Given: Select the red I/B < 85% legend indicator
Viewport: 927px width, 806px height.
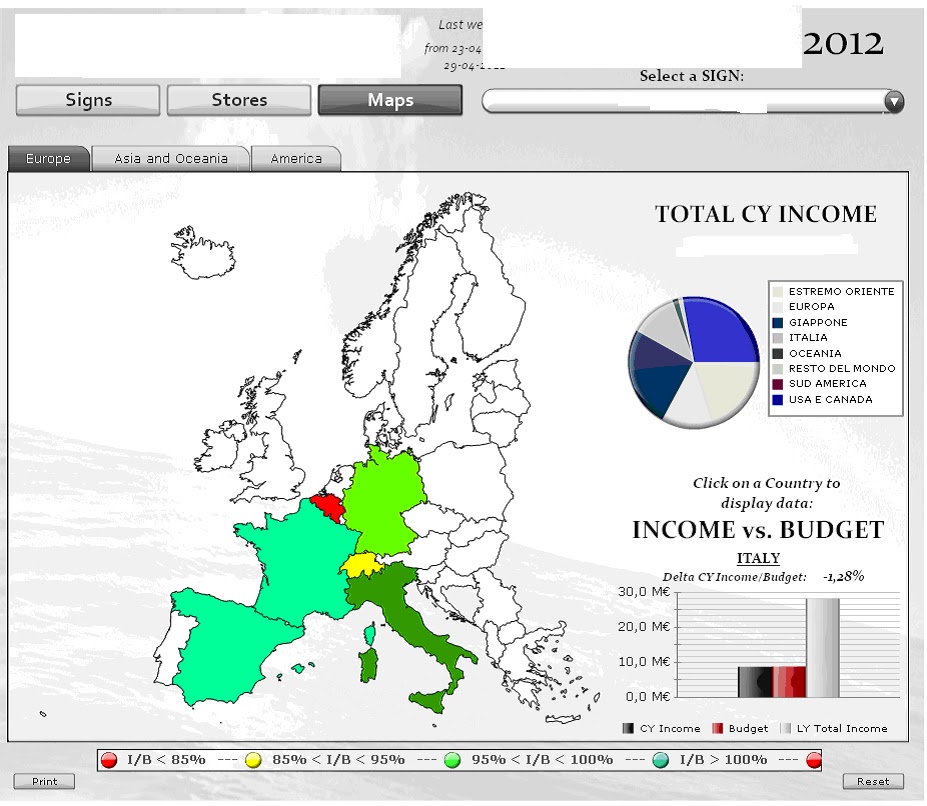Looking at the screenshot, I should point(108,759).
